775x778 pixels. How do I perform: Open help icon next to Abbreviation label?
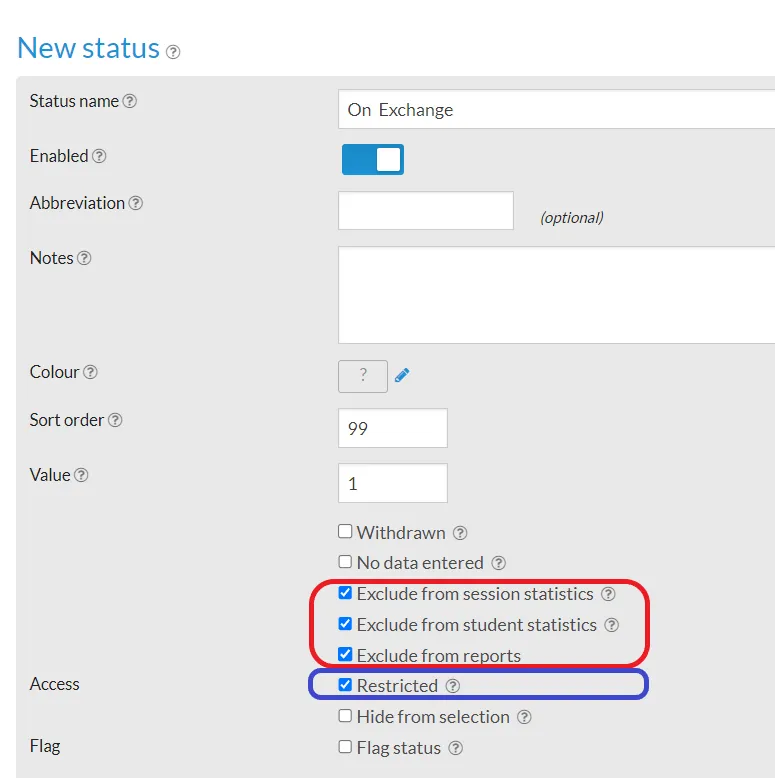135,203
